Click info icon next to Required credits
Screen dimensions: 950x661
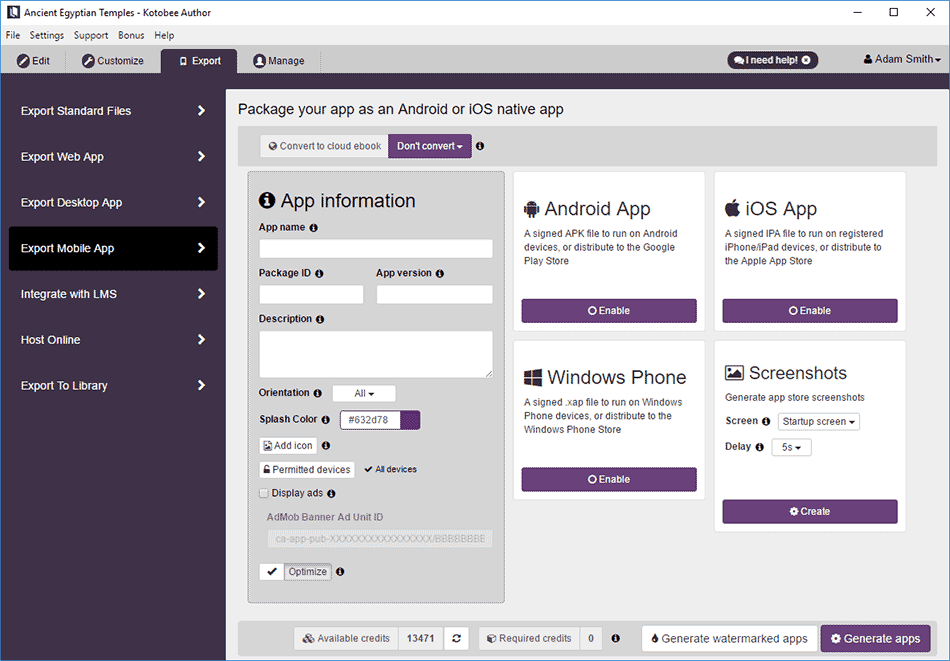tap(615, 638)
